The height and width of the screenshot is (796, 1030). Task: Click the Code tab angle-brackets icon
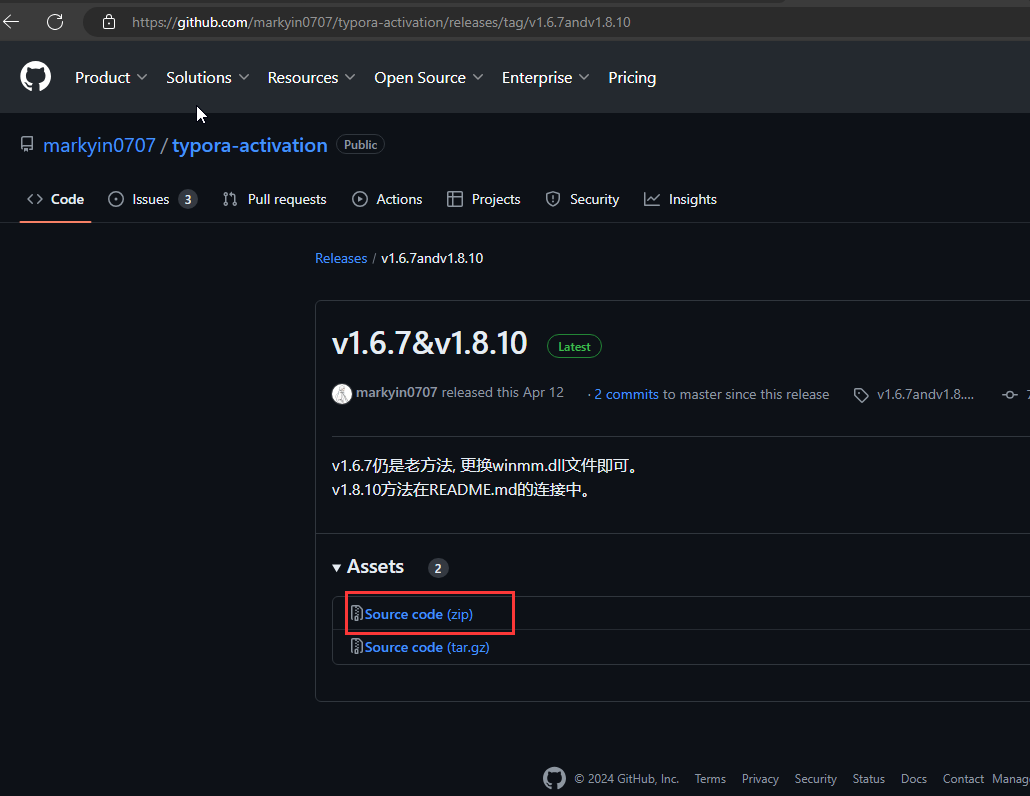pos(35,199)
